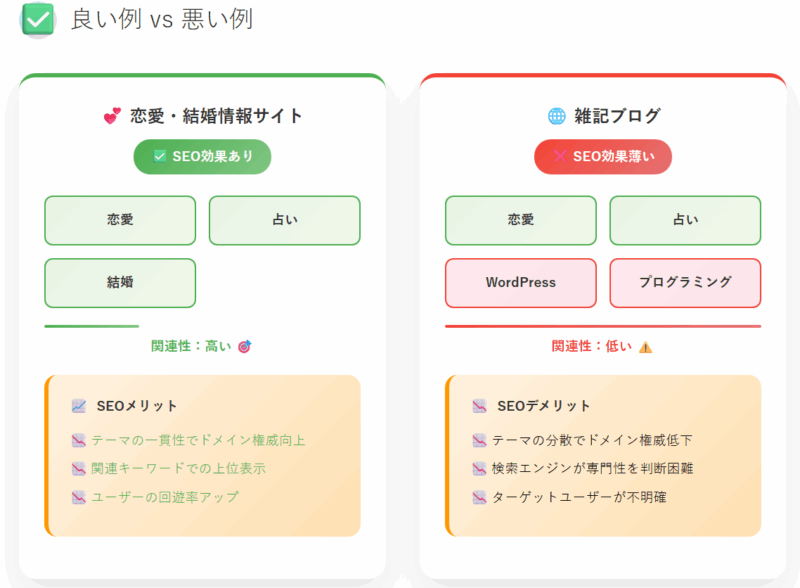The width and height of the screenshot is (800, 588).
Task: Click the large green checkmark header icon
Action: pyautogui.click(x=38, y=19)
